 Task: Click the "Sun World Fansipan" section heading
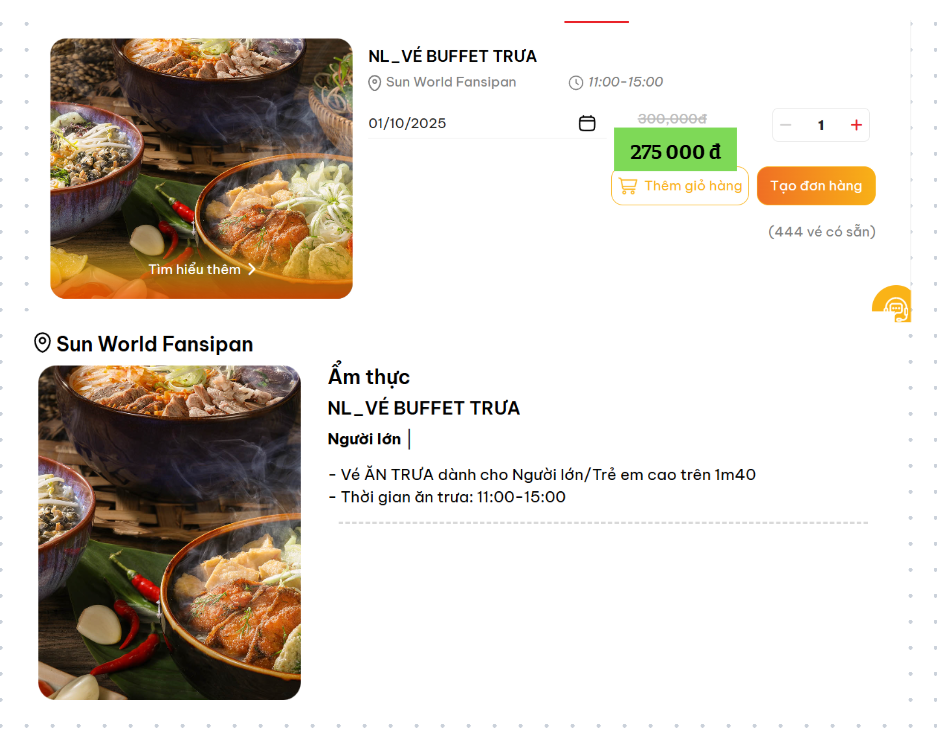point(154,344)
